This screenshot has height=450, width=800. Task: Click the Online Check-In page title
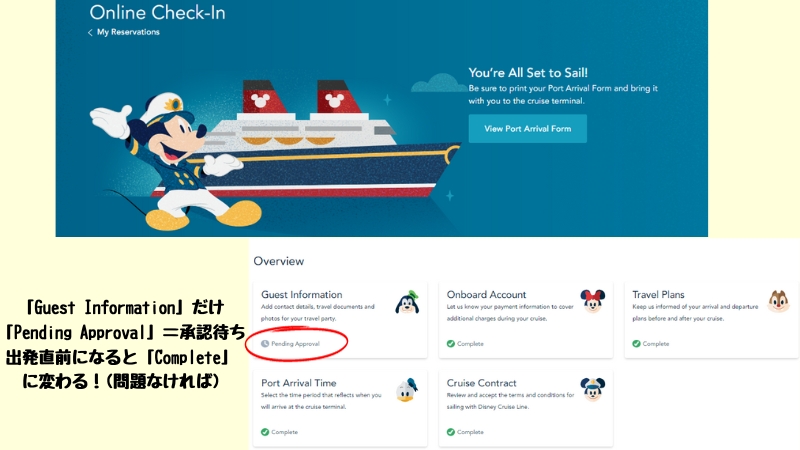[x=157, y=13]
